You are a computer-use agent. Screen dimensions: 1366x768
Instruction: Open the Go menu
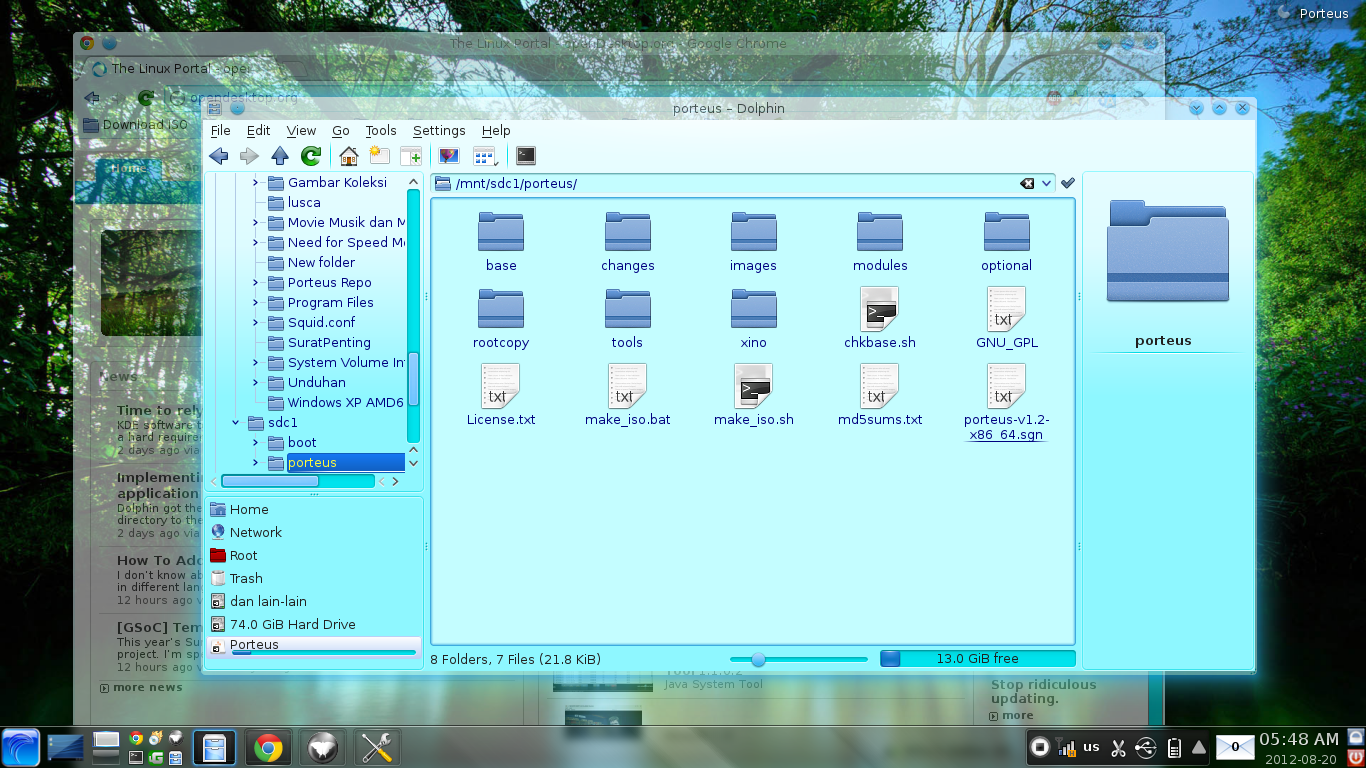341,131
